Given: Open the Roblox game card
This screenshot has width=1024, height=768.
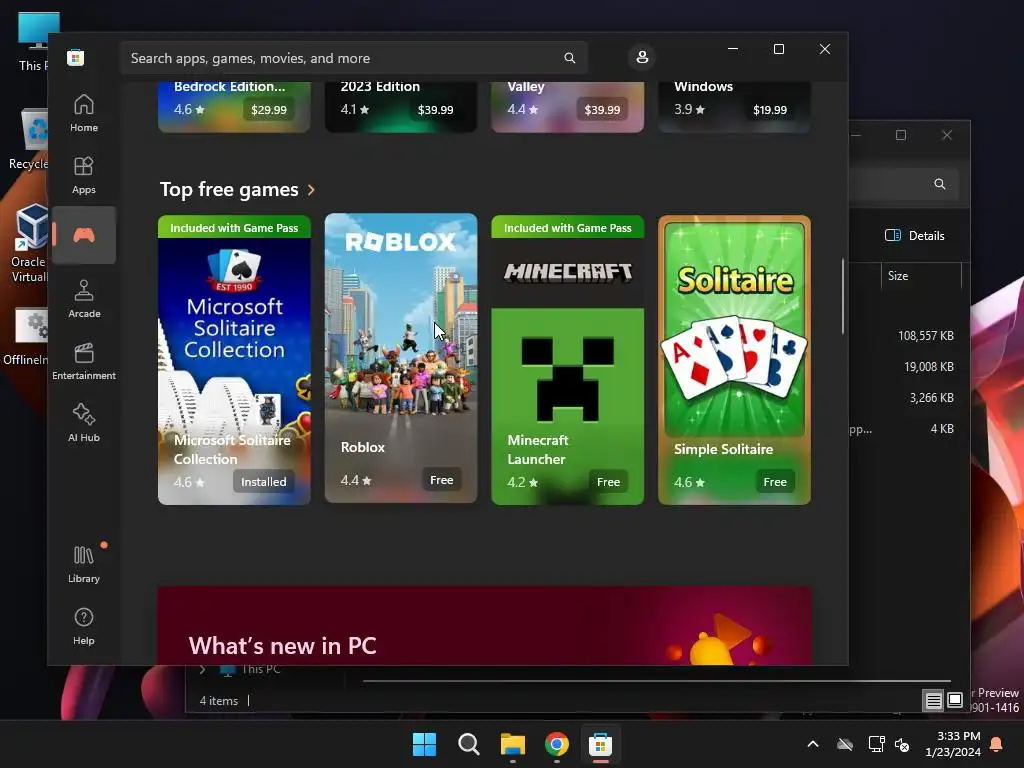Looking at the screenshot, I should tap(401, 358).
